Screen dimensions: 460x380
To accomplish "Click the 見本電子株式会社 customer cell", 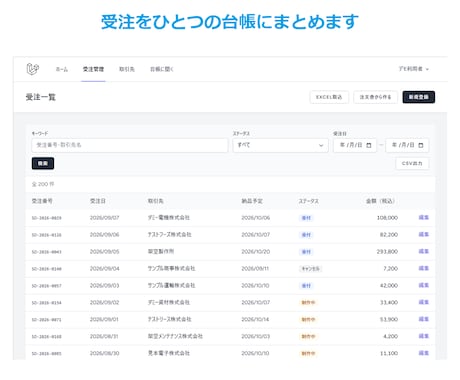I will tap(169, 353).
